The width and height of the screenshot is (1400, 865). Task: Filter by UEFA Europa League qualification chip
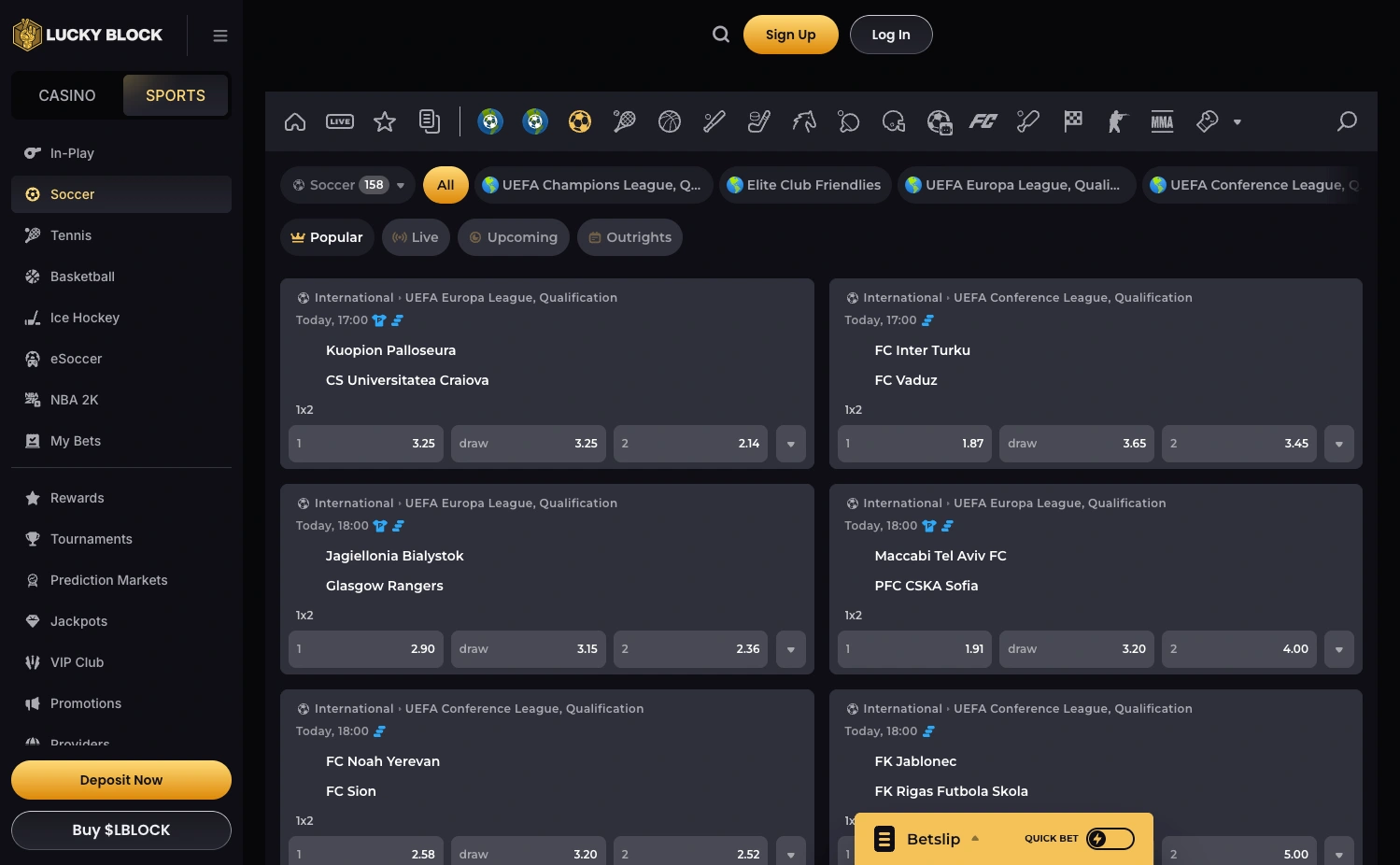[x=1017, y=185]
